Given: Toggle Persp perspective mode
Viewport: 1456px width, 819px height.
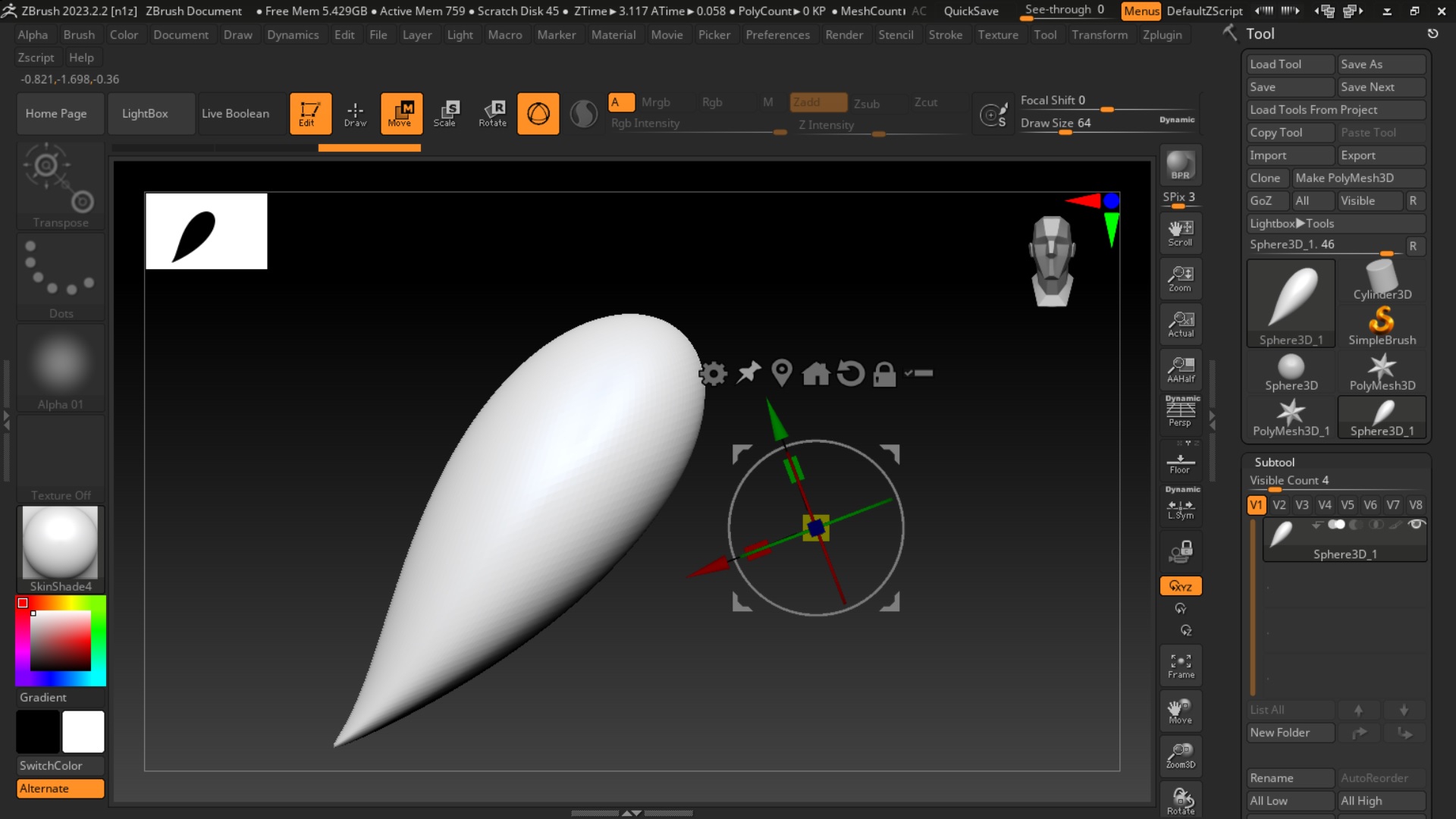Looking at the screenshot, I should [1180, 412].
